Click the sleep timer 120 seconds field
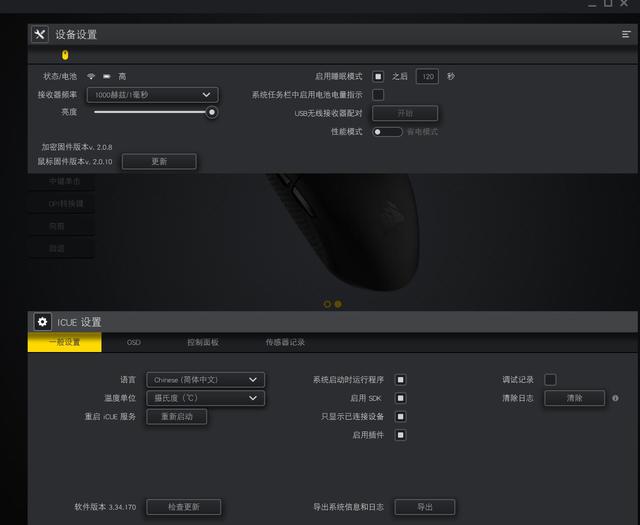The width and height of the screenshot is (640, 525). pyautogui.click(x=427, y=76)
